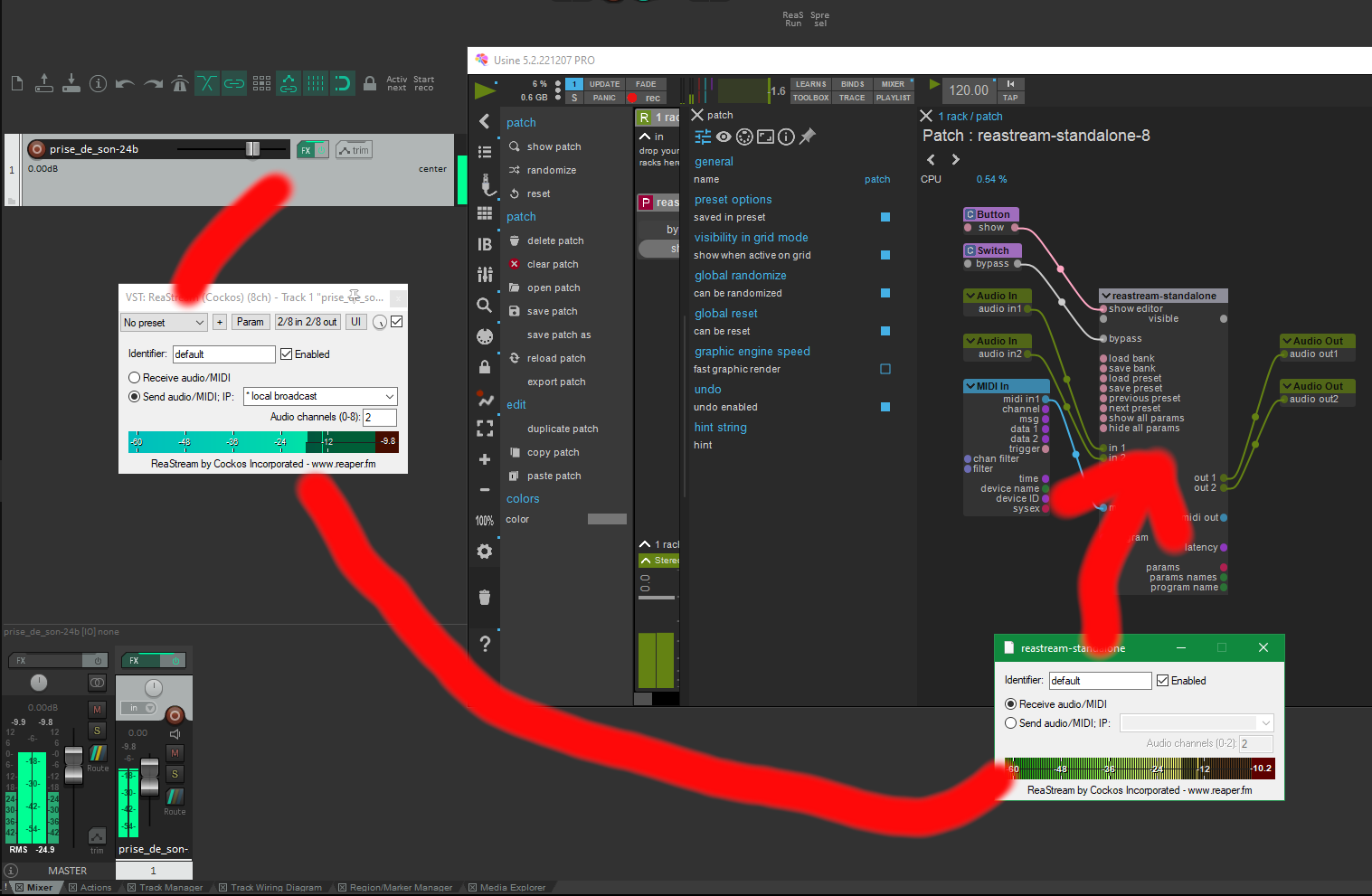Open the No preset dropdown
The height and width of the screenshot is (896, 1372).
click(165, 322)
